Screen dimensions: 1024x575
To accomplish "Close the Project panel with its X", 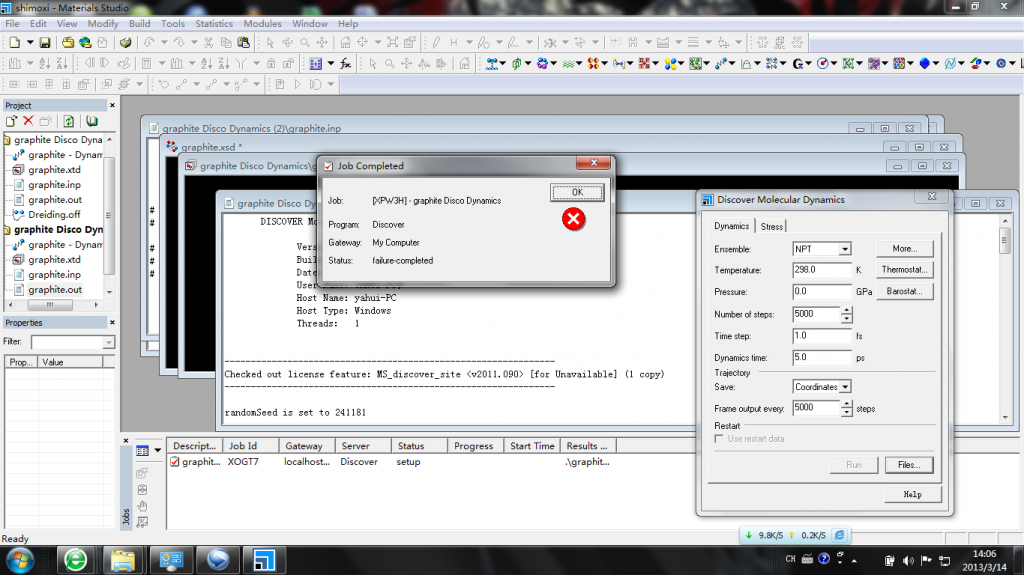I will click(x=112, y=105).
